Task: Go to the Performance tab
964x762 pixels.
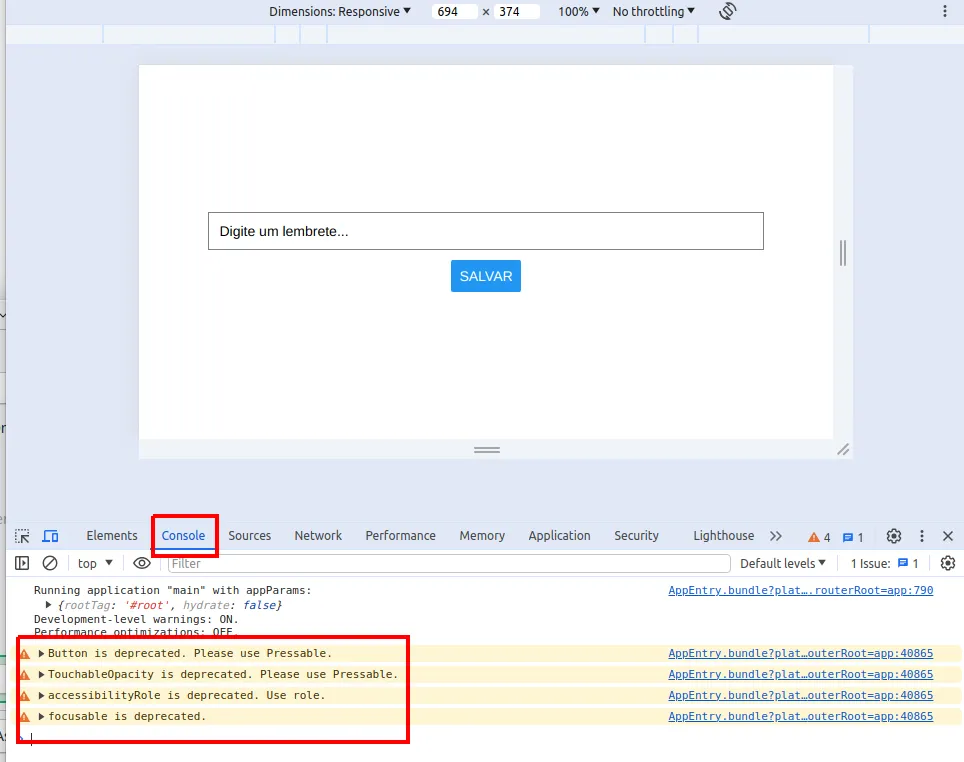Action: [400, 536]
